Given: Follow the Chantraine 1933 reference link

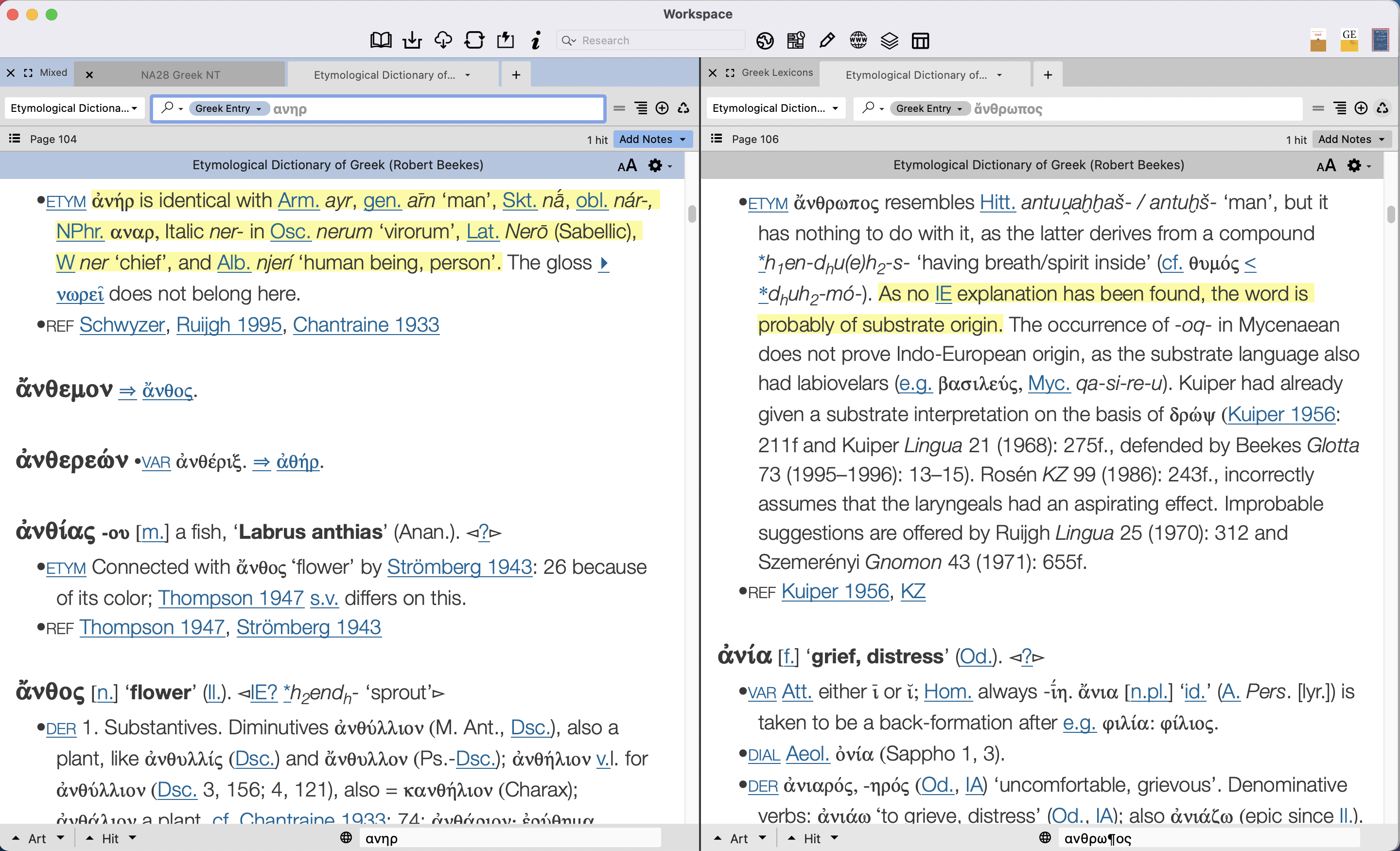Looking at the screenshot, I should click(x=366, y=325).
